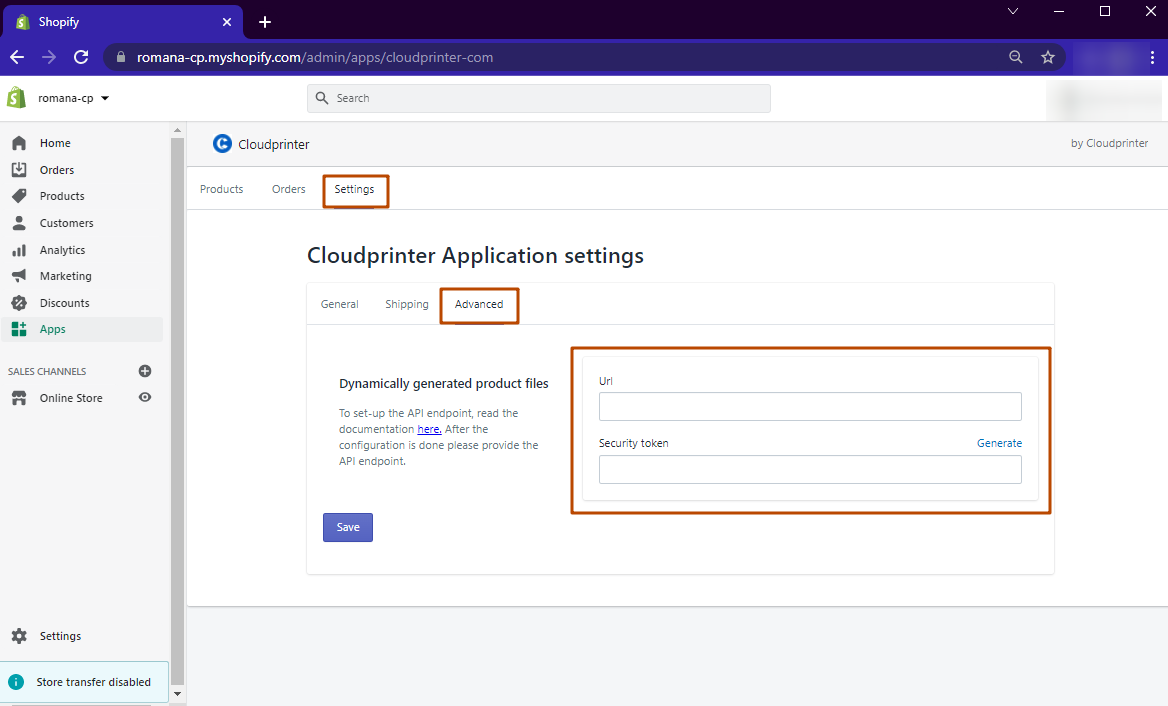The image size is (1168, 706).
Task: Click the 'Dynamically generated product files' heading
Action: pyautogui.click(x=444, y=384)
